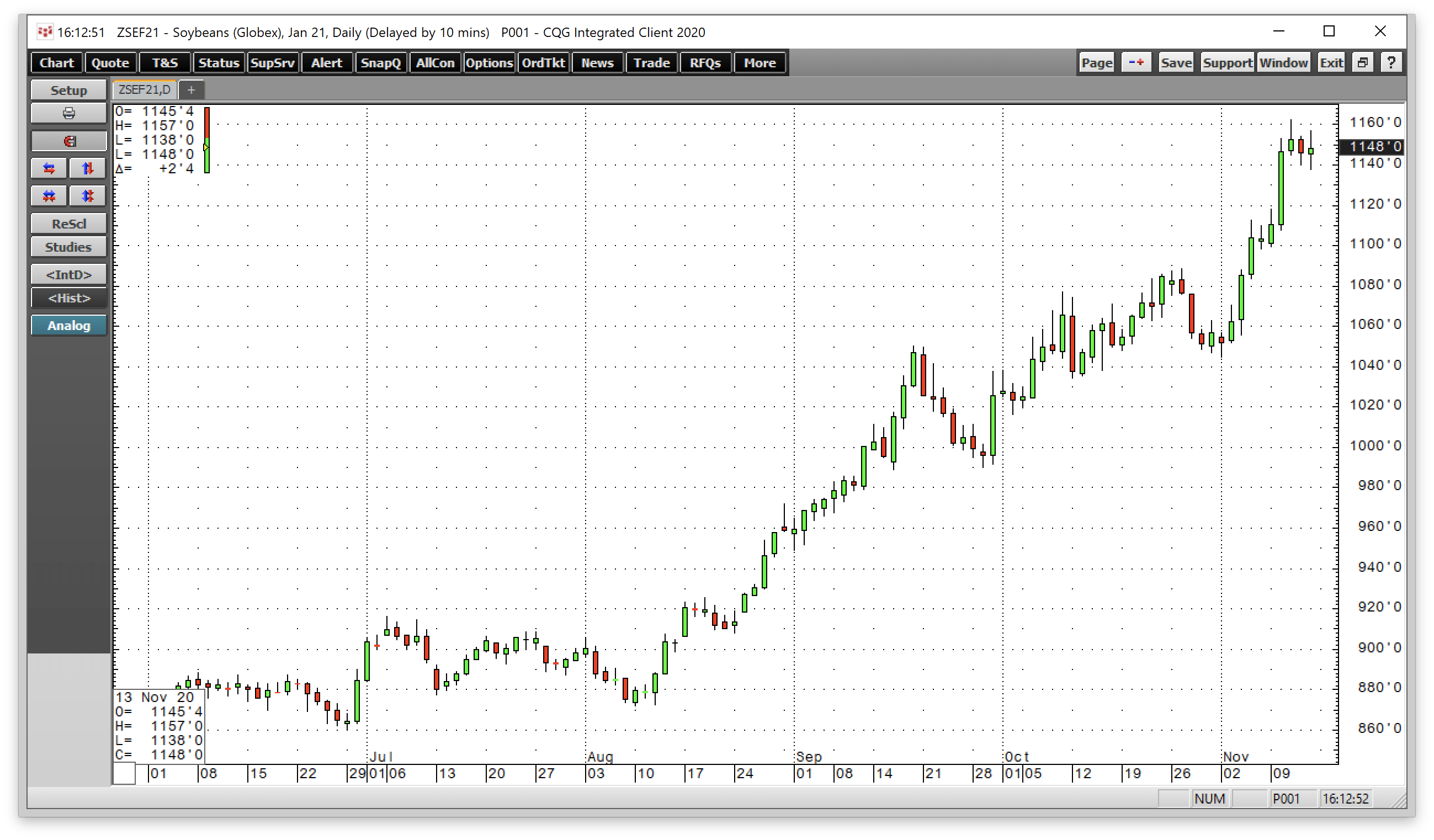Screen dimensions: 1434x840
Task: Click the NUM status bar indicator
Action: coord(1210,799)
